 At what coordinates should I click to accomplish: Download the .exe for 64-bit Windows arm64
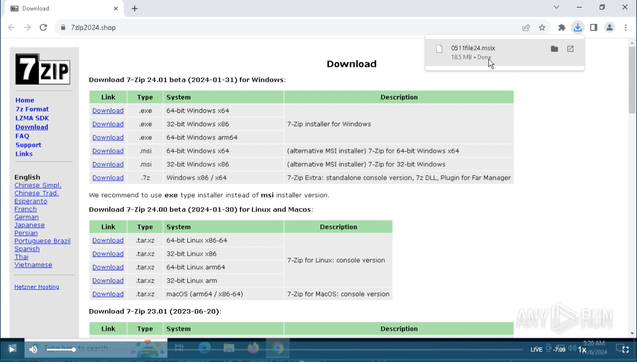108,137
